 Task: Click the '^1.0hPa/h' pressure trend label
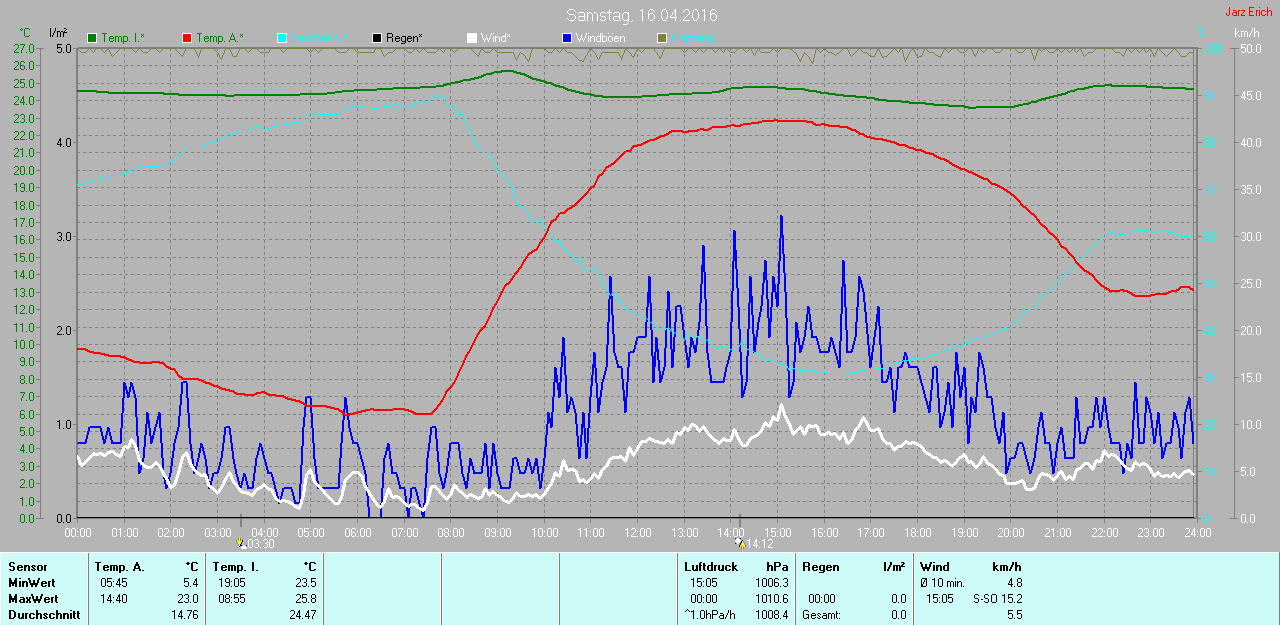[x=710, y=614]
